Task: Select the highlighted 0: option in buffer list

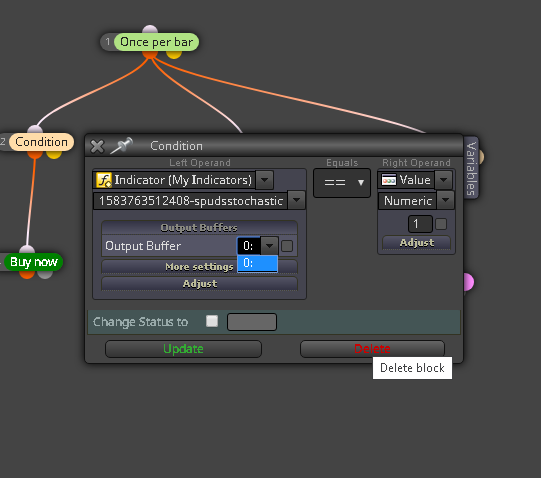Action: tap(257, 263)
